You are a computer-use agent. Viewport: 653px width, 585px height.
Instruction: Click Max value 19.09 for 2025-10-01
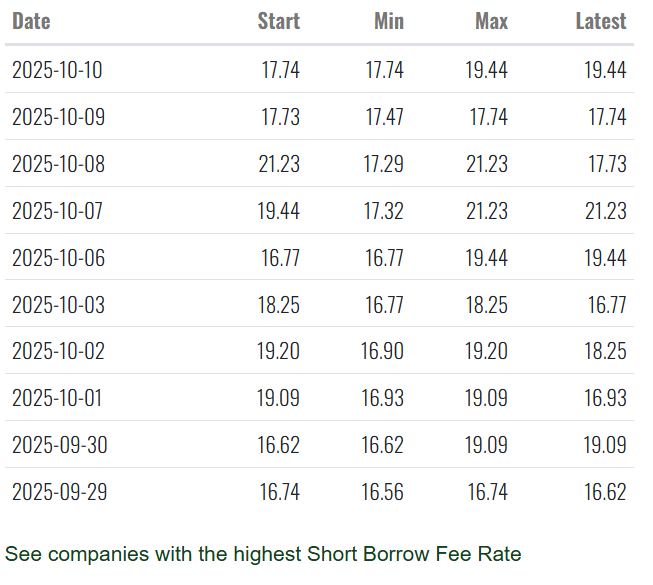tap(487, 398)
